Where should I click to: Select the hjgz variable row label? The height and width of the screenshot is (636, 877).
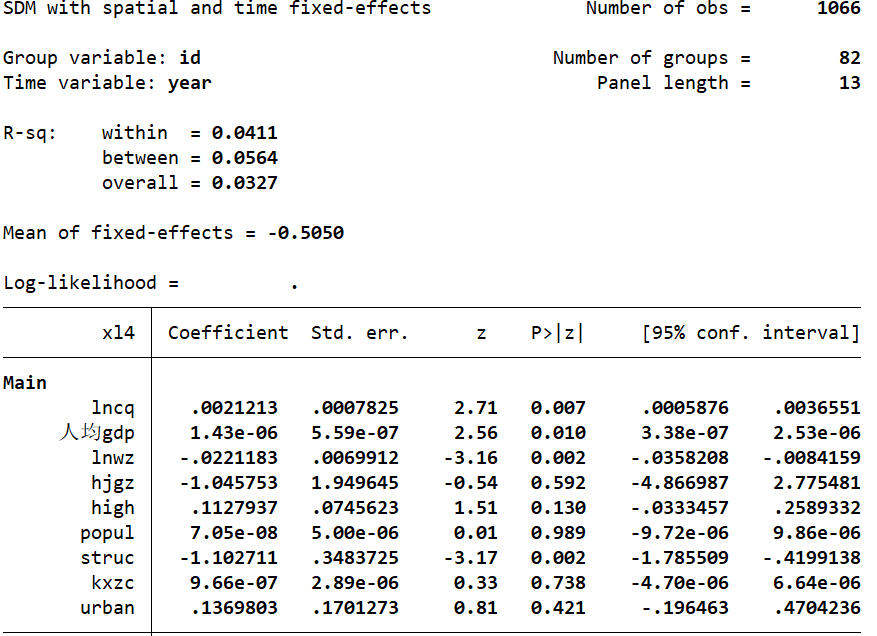(112, 483)
